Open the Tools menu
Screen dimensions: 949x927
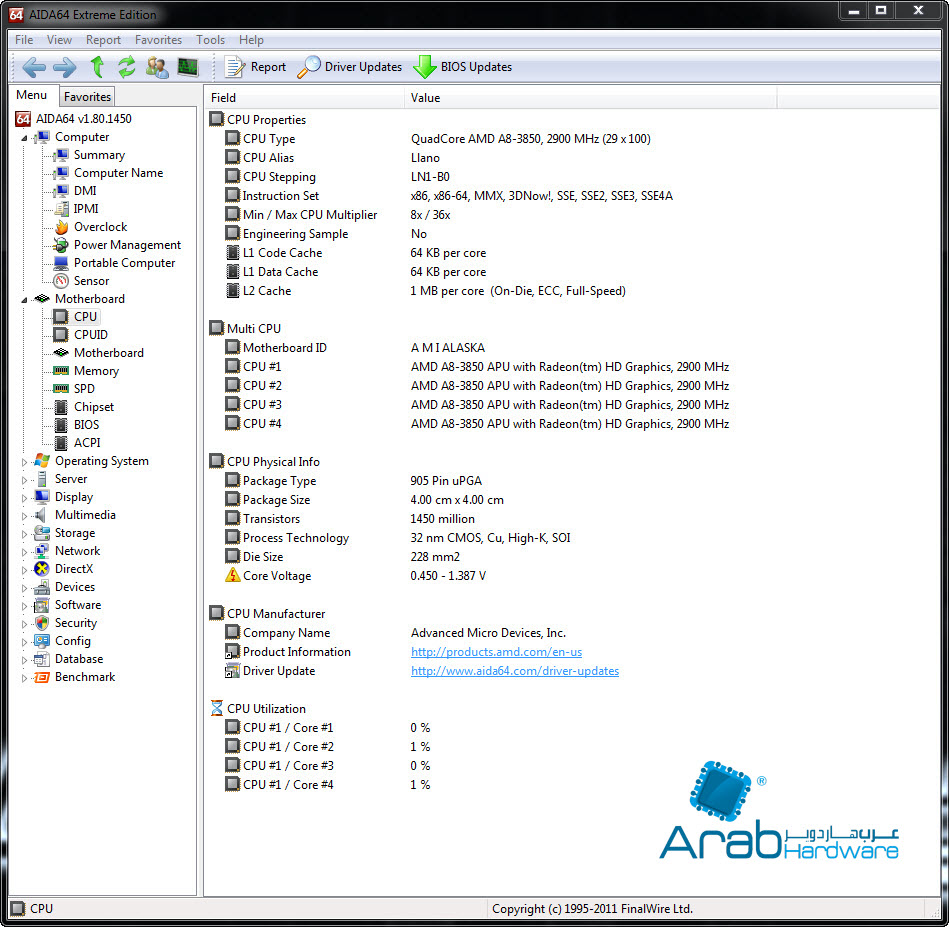coord(211,40)
